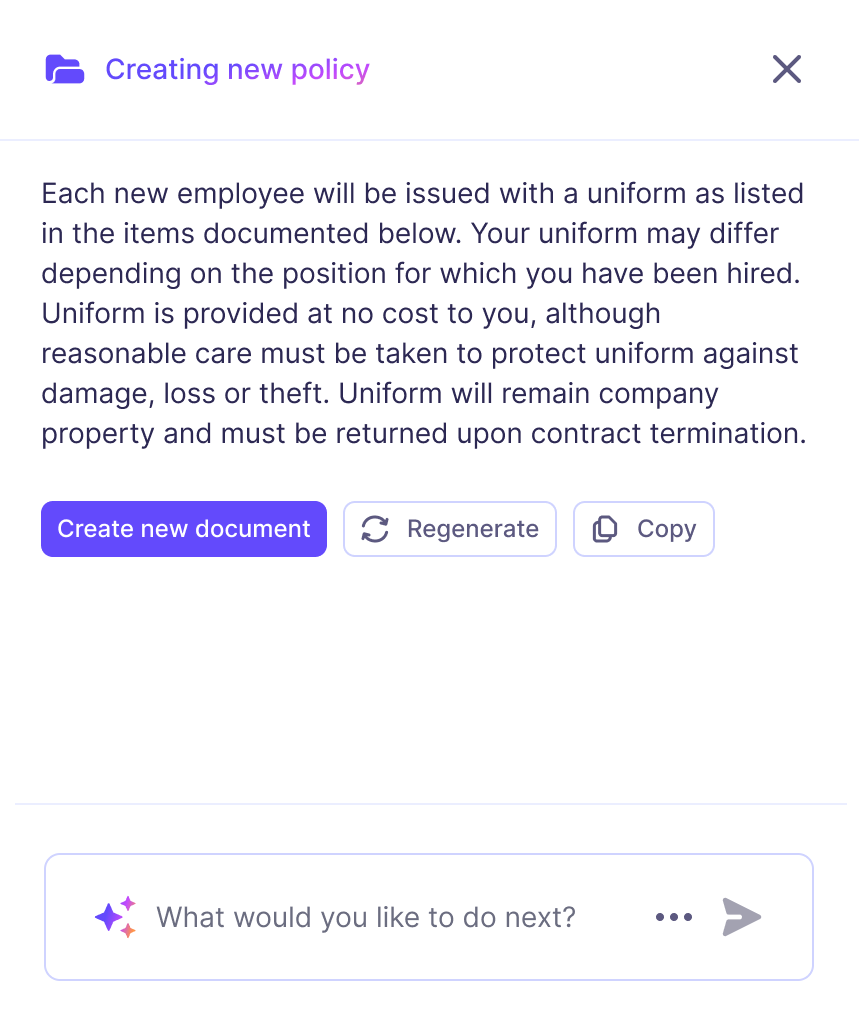Close the Creating new policy panel
Viewport: 859px width, 1032px height.
(x=787, y=69)
